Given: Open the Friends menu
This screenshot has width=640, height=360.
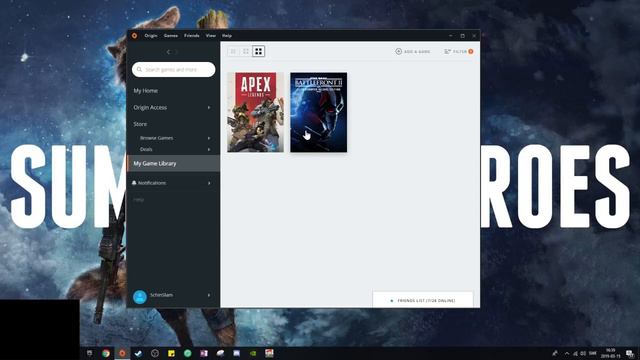Looking at the screenshot, I should (191, 36).
